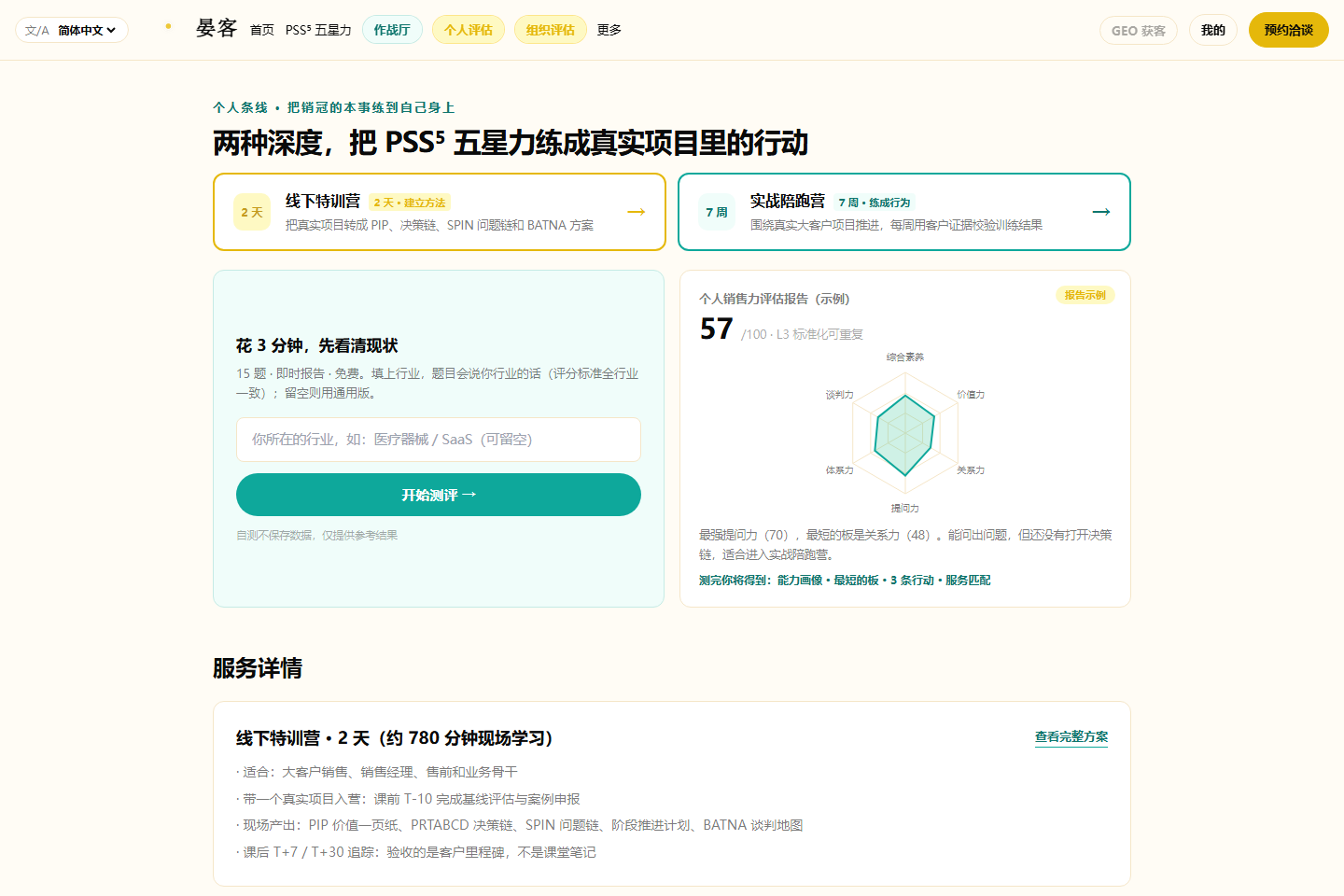Click the 谈判力 radar axis label
Screen dimensions: 1344x896
[840, 395]
